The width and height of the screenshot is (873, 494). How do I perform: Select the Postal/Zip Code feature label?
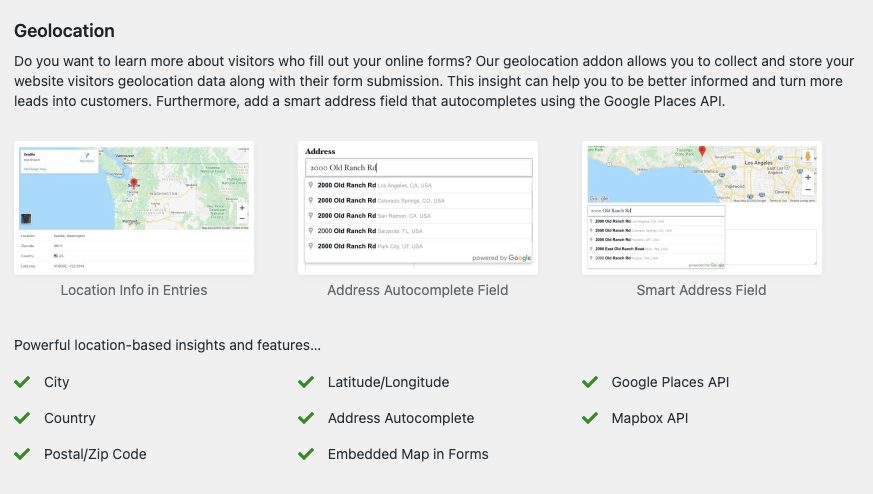(95, 454)
